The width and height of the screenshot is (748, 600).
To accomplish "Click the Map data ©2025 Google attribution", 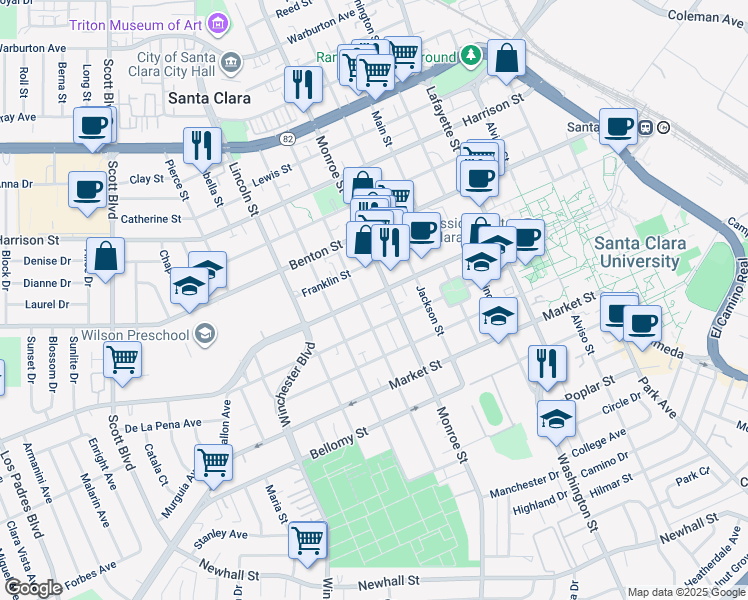I will coord(686,592).
